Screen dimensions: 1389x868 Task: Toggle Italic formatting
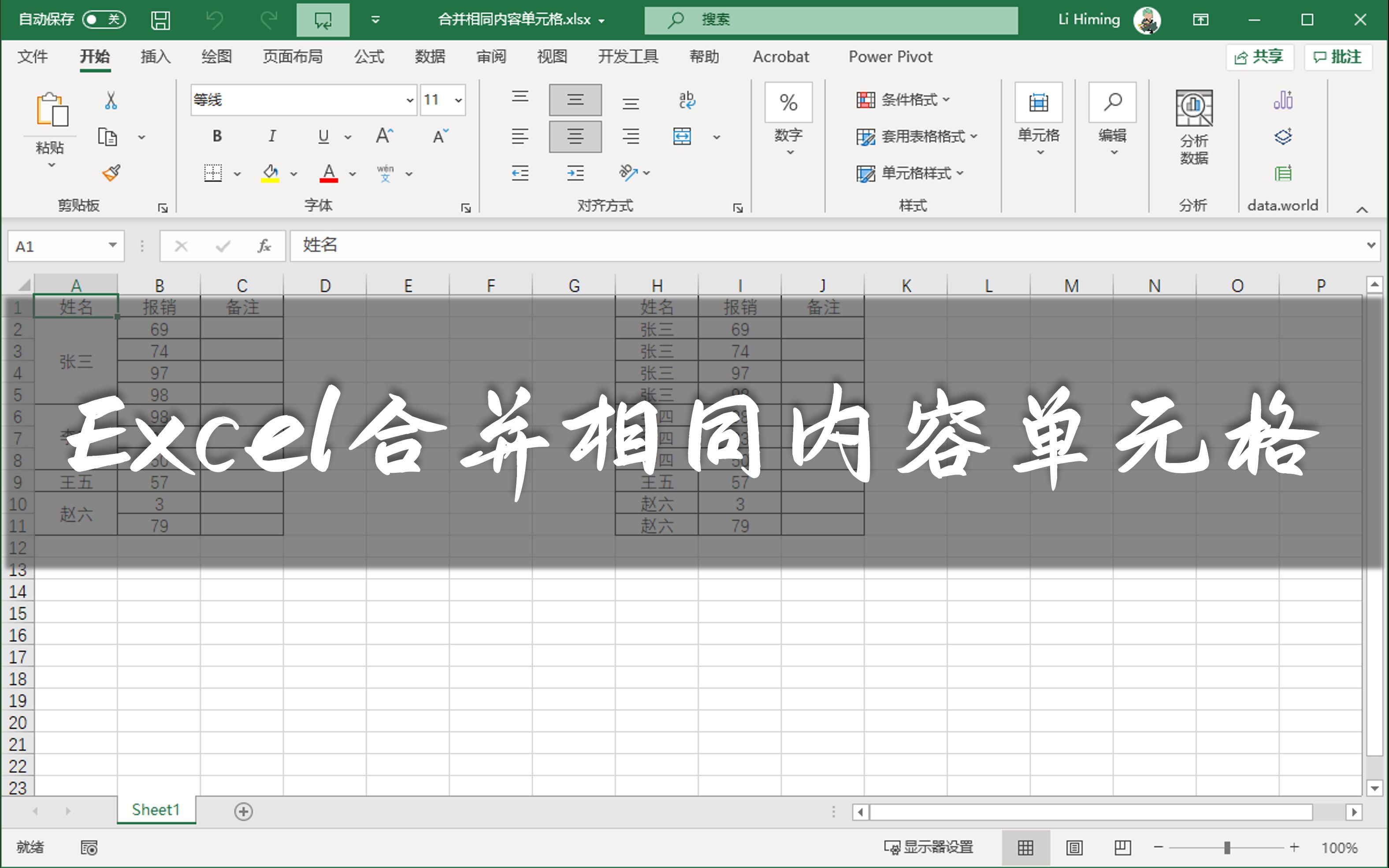[272, 137]
